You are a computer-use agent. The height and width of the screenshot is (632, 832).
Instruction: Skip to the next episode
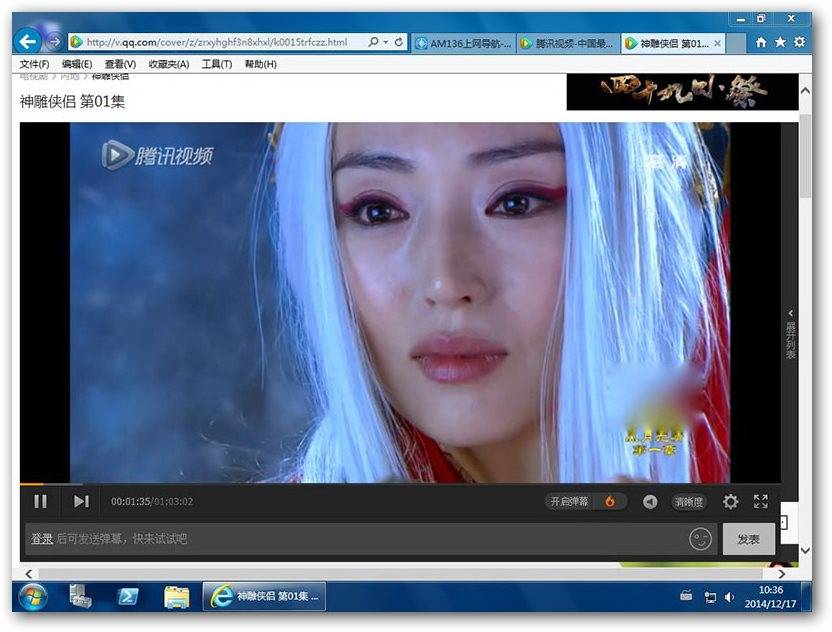pos(81,501)
